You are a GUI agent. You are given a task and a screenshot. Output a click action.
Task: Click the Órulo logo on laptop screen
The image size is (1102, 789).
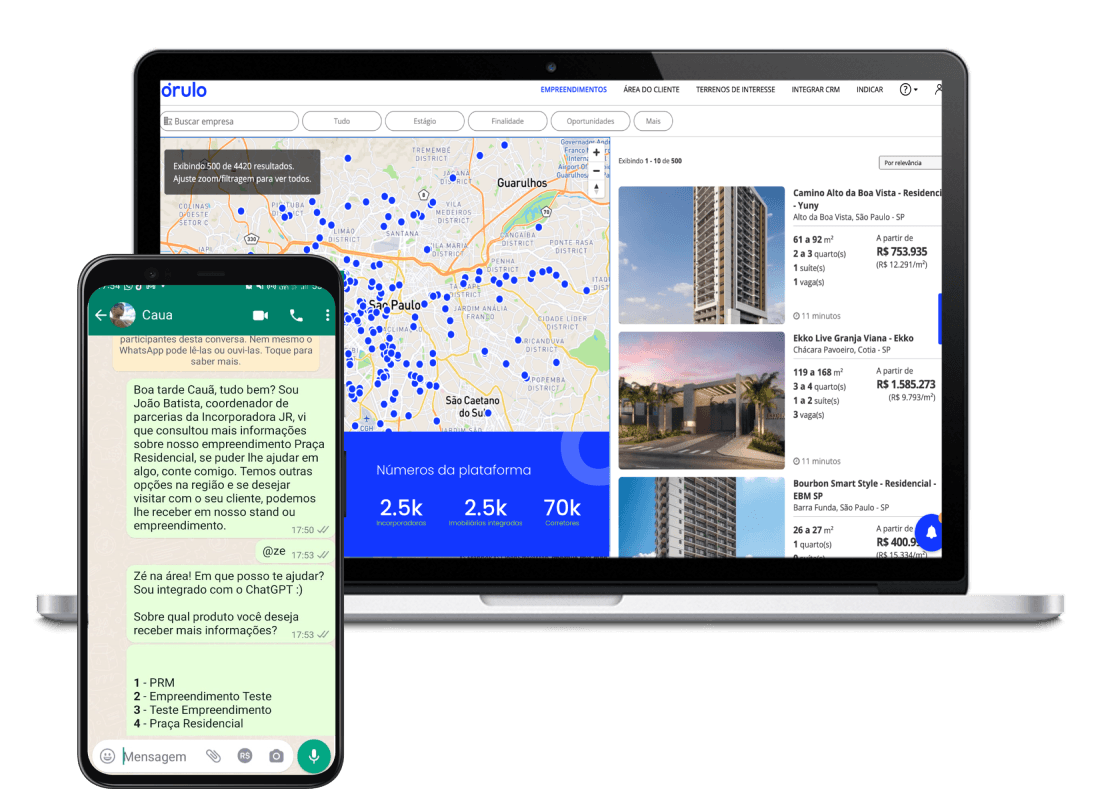(184, 90)
